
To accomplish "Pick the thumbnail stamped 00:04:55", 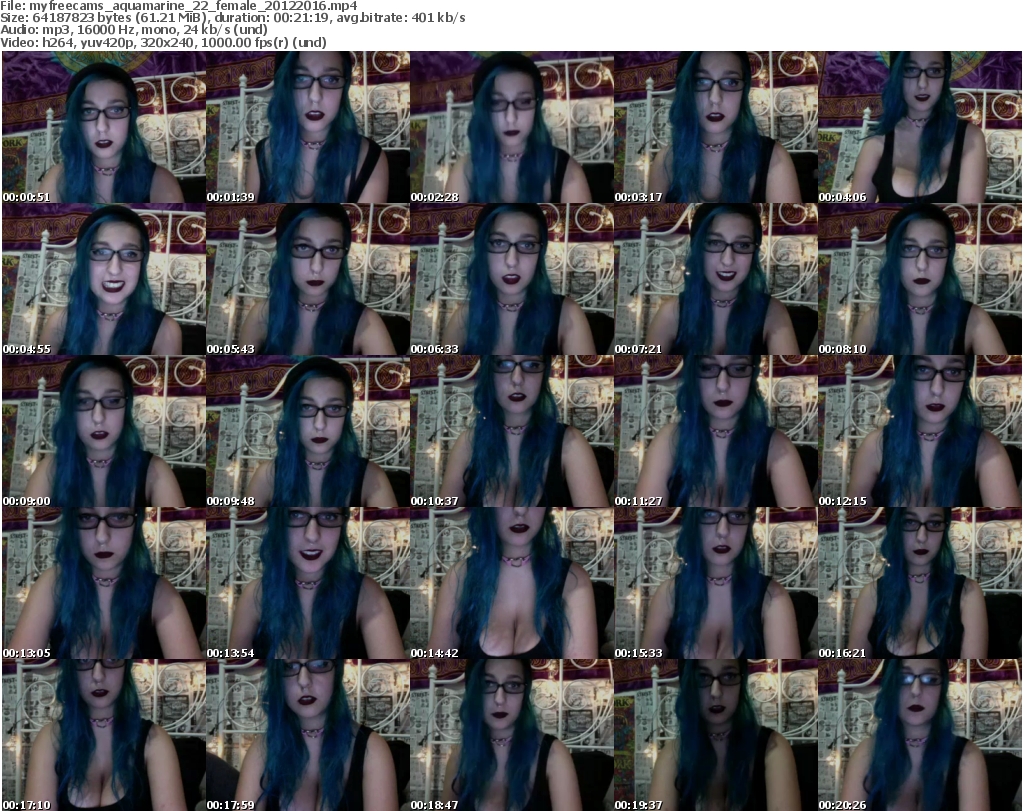I will (x=104, y=279).
